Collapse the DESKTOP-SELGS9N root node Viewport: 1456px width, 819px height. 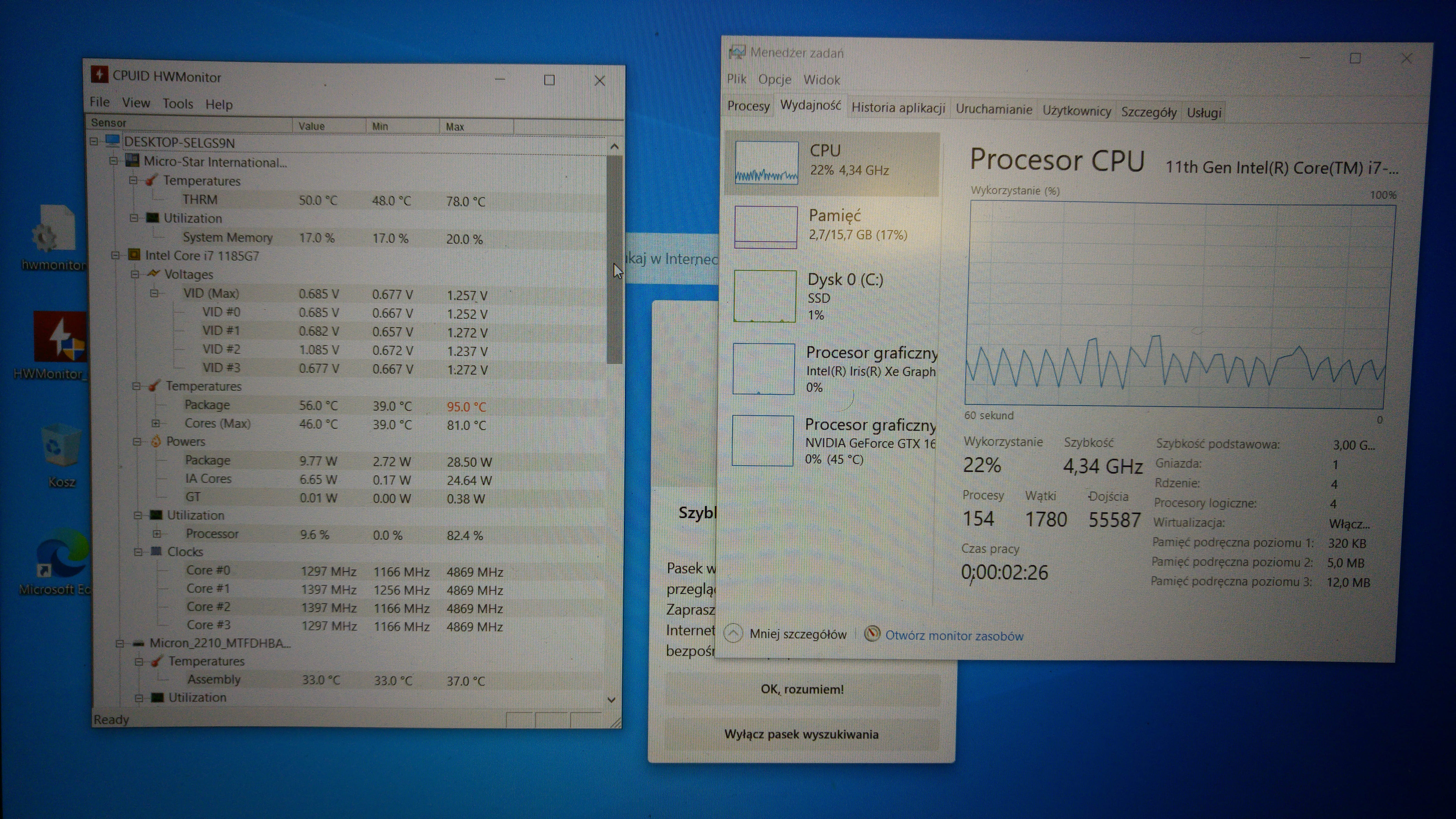coord(94,141)
